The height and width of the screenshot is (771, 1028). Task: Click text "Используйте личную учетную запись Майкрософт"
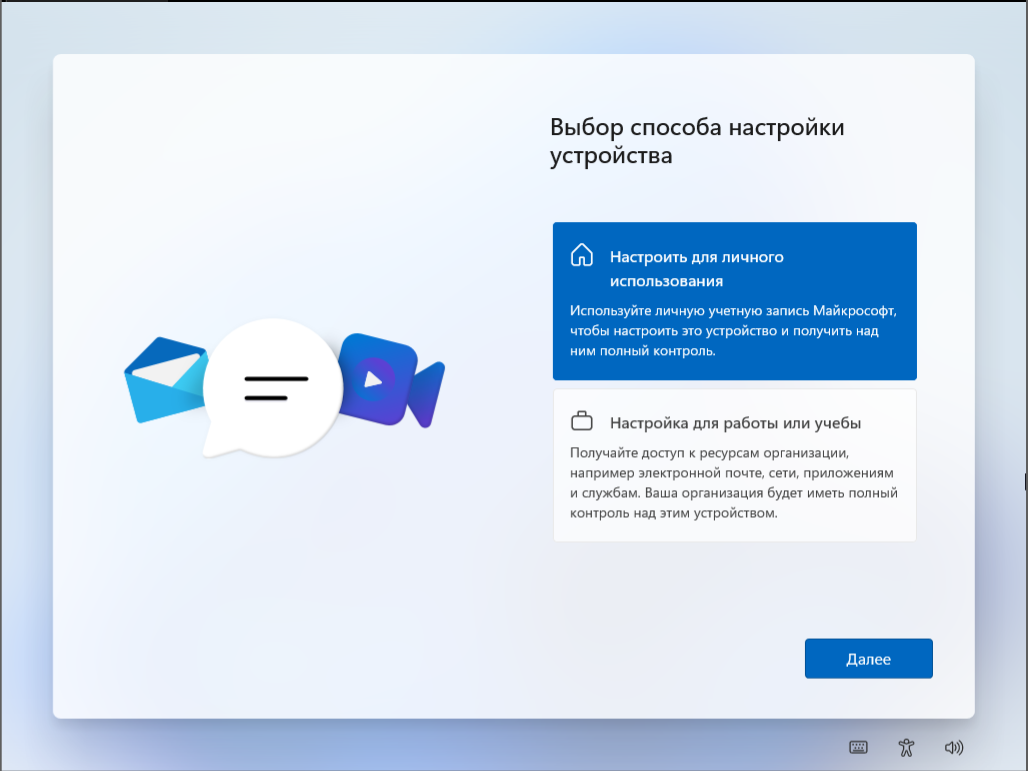(733, 311)
